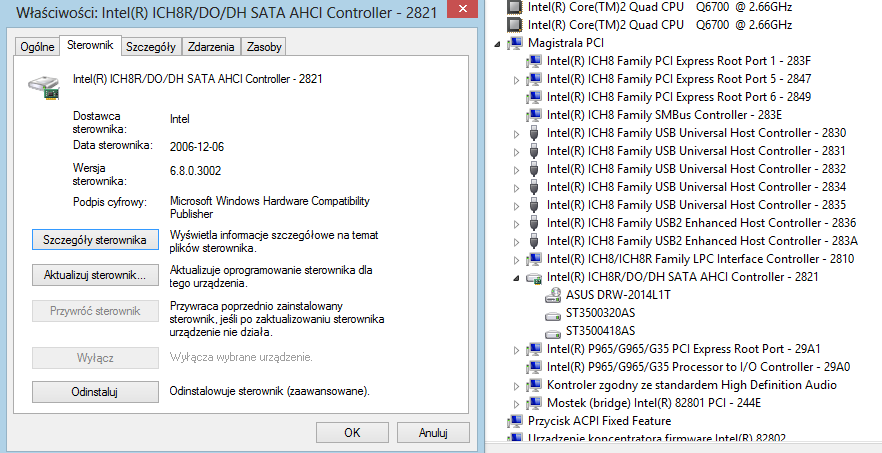Screen dimensions: 882x453
Task: Close the properties dialog window
Action: click(463, 9)
